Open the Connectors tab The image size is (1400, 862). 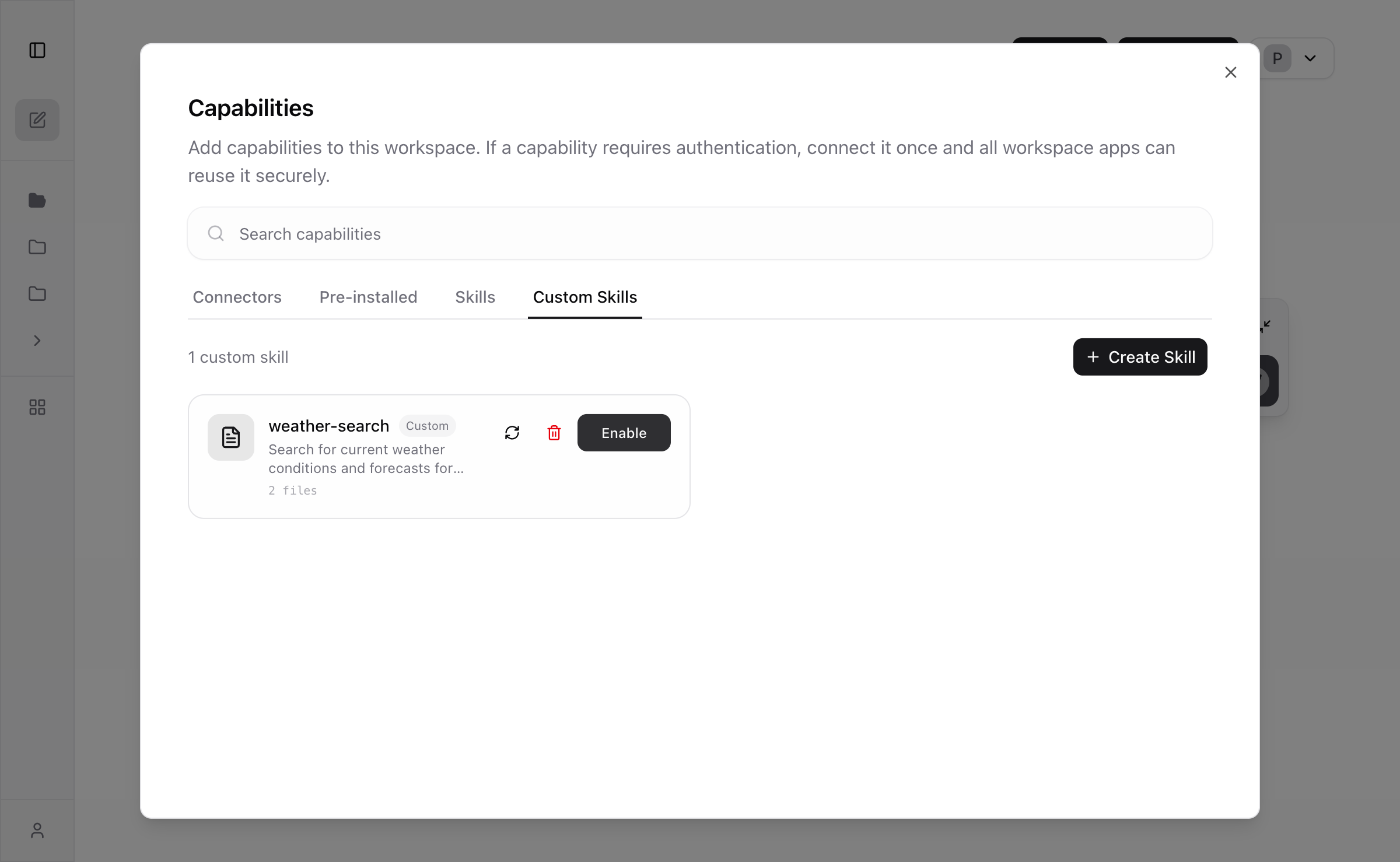[237, 297]
